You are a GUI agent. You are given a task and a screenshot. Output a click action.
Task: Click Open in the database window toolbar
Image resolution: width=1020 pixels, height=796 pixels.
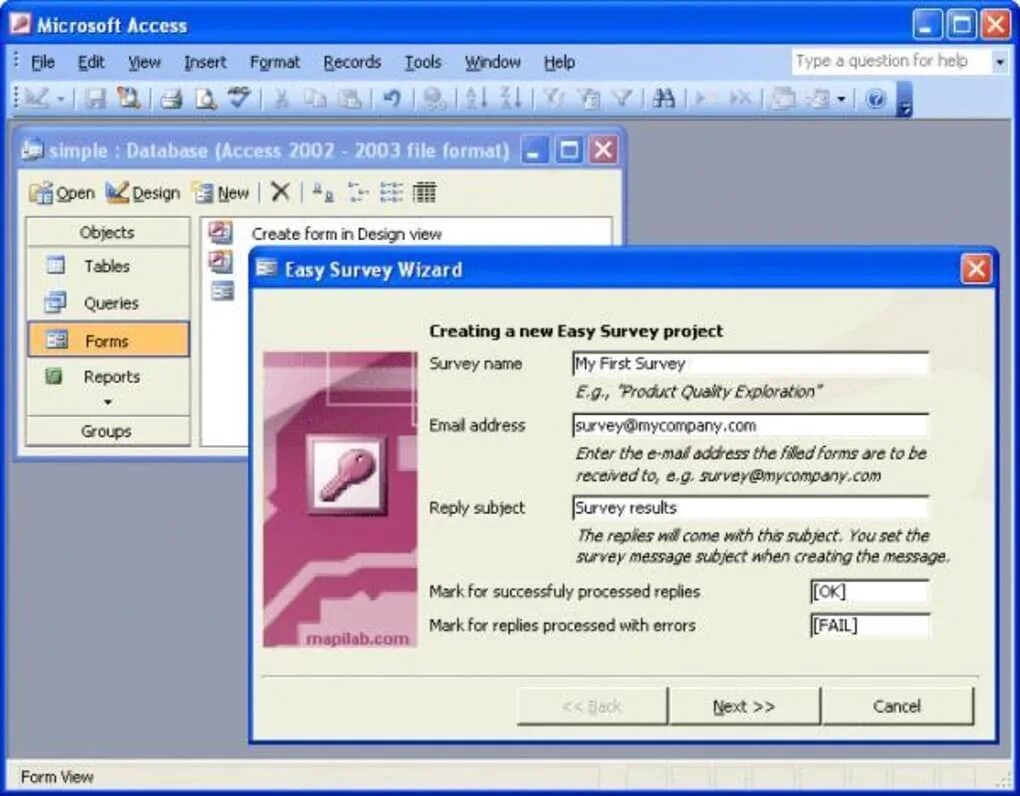pos(62,193)
